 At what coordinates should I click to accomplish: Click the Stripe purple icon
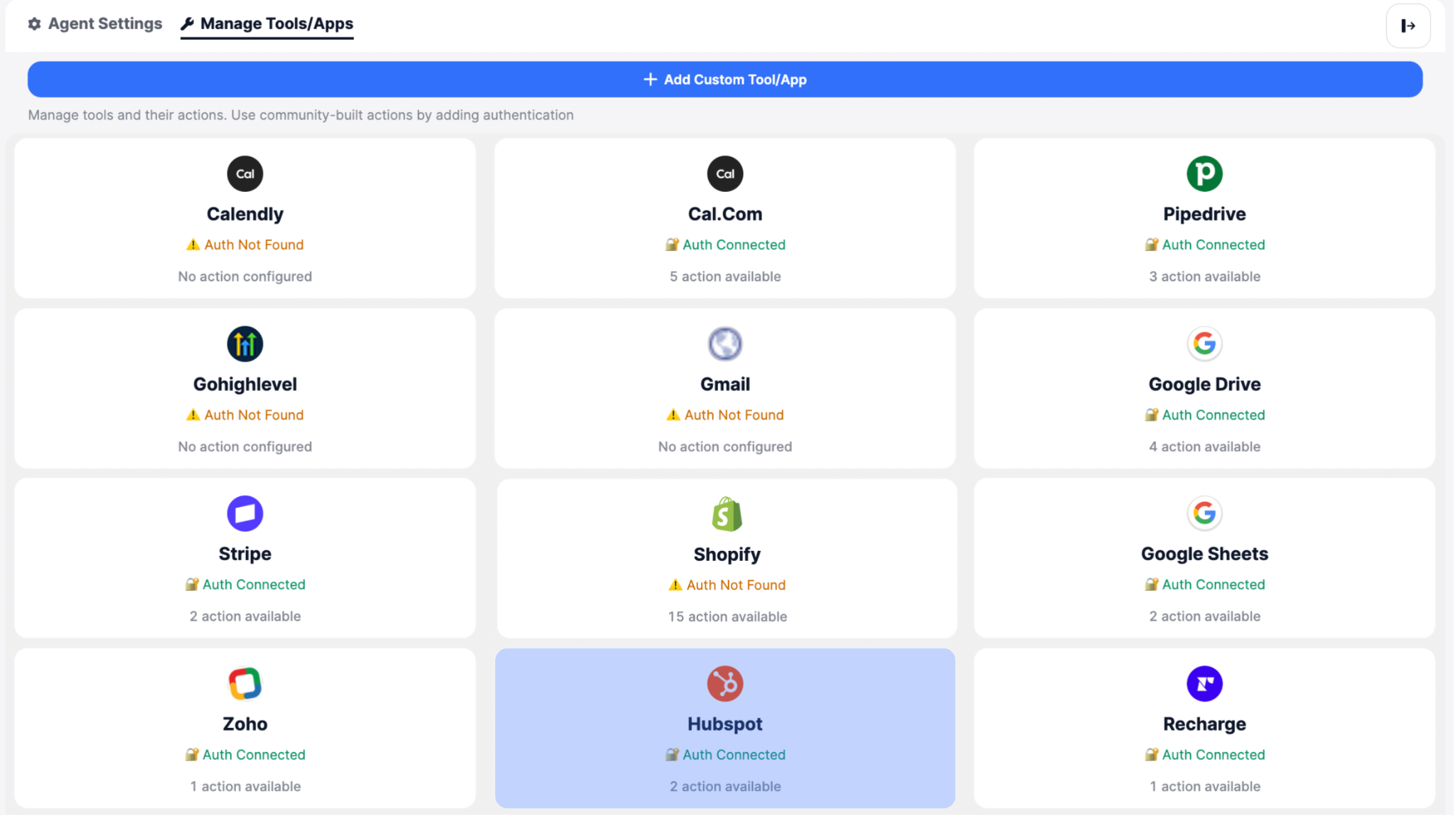point(245,513)
